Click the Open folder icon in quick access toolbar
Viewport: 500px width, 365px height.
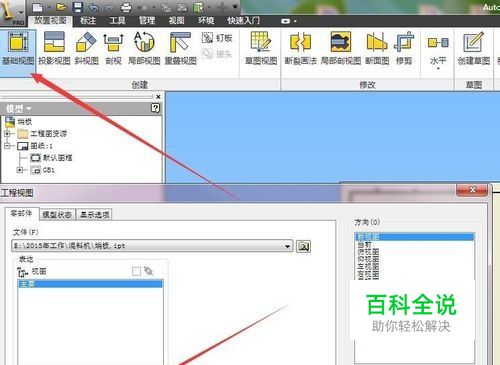coord(61,7)
